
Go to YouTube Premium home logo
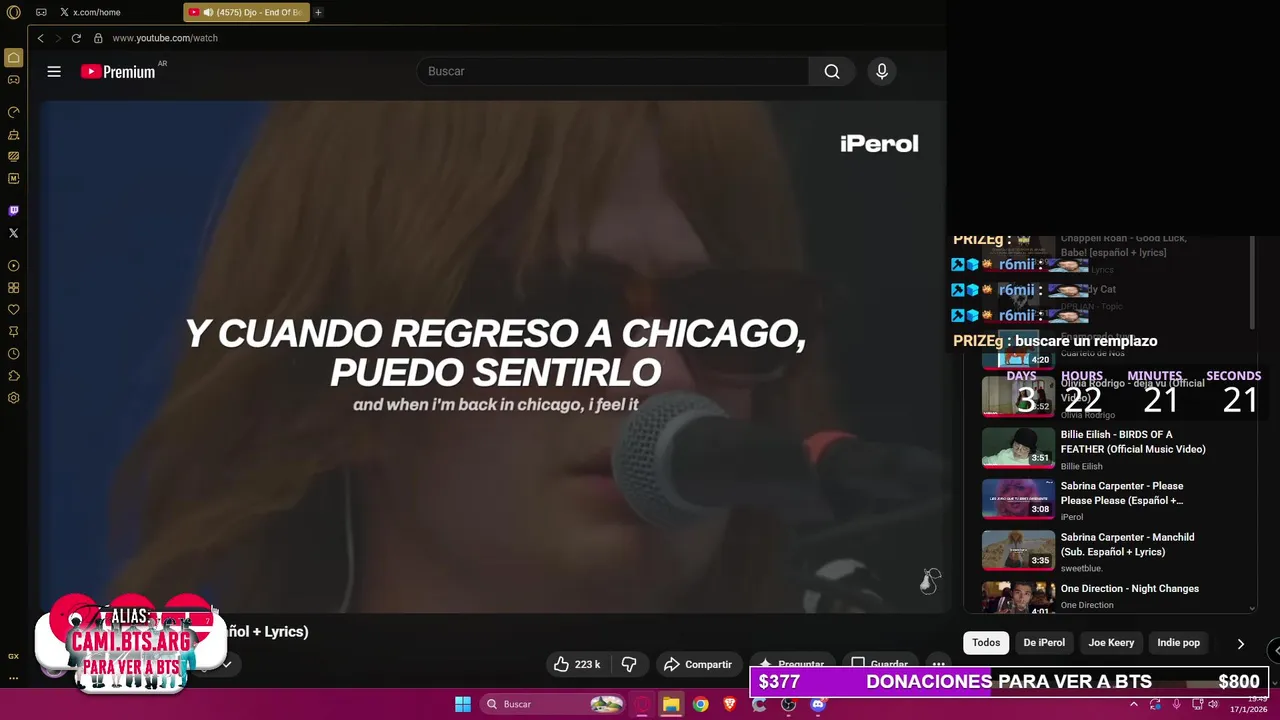[118, 71]
